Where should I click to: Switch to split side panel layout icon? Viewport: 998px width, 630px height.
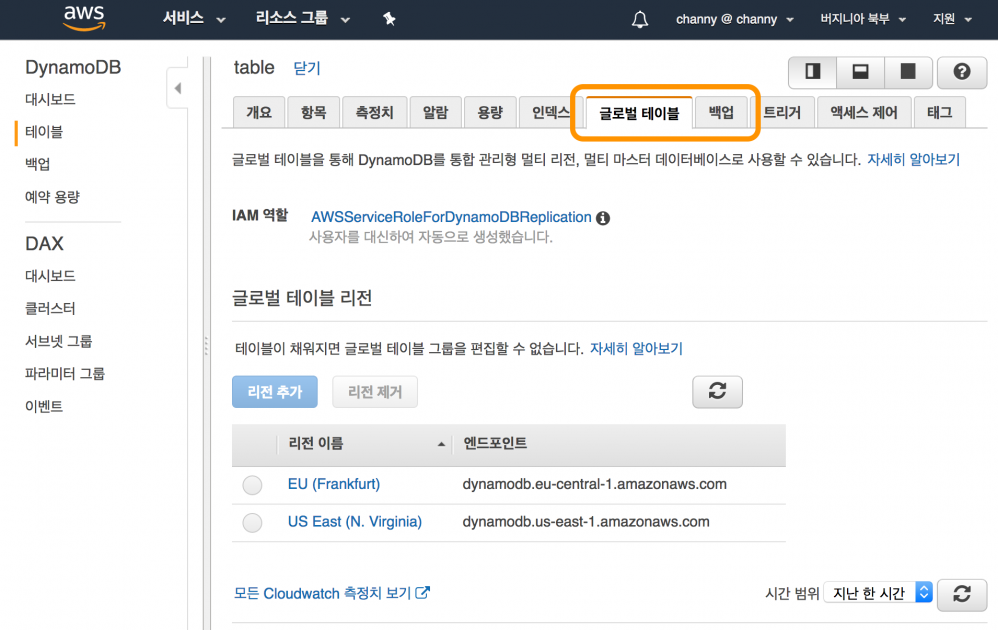[x=812, y=72]
